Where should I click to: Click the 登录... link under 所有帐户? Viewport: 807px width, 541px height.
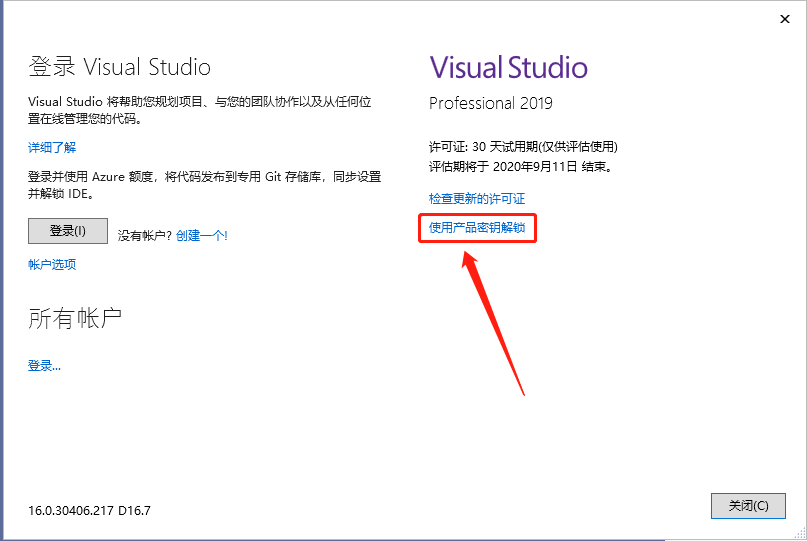click(x=44, y=366)
